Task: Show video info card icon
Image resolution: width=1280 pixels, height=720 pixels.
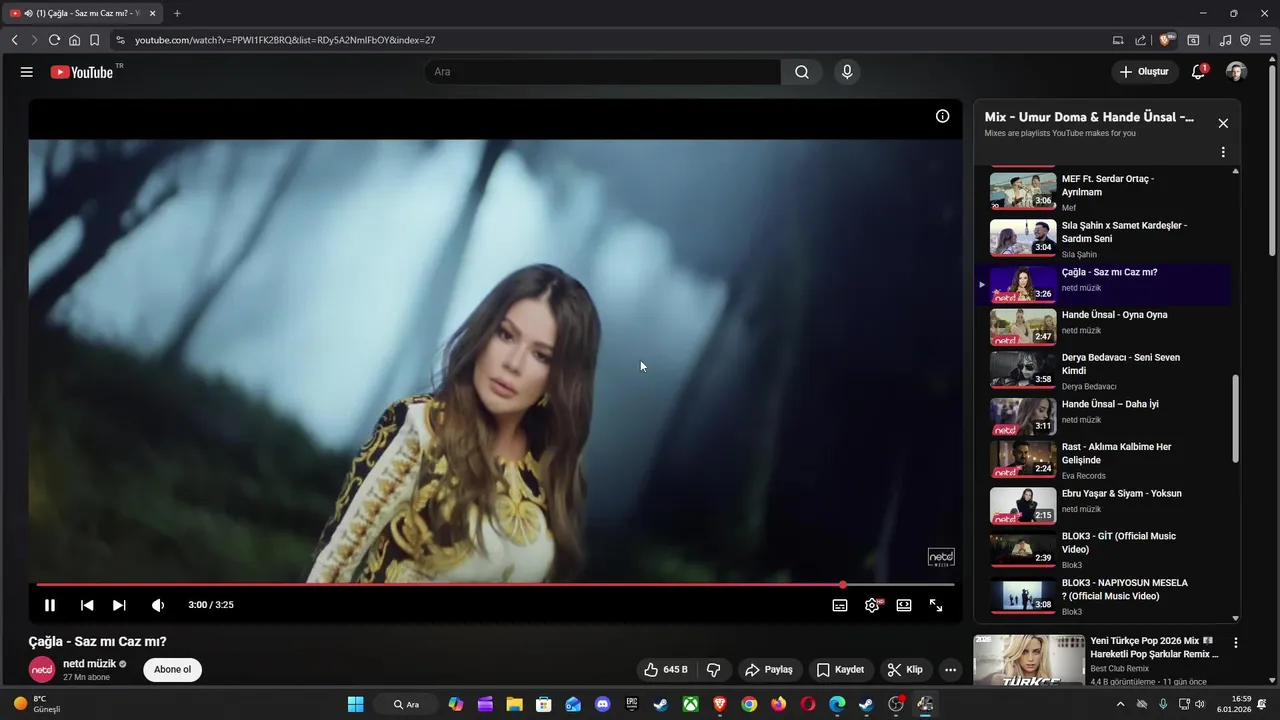Action: click(942, 116)
